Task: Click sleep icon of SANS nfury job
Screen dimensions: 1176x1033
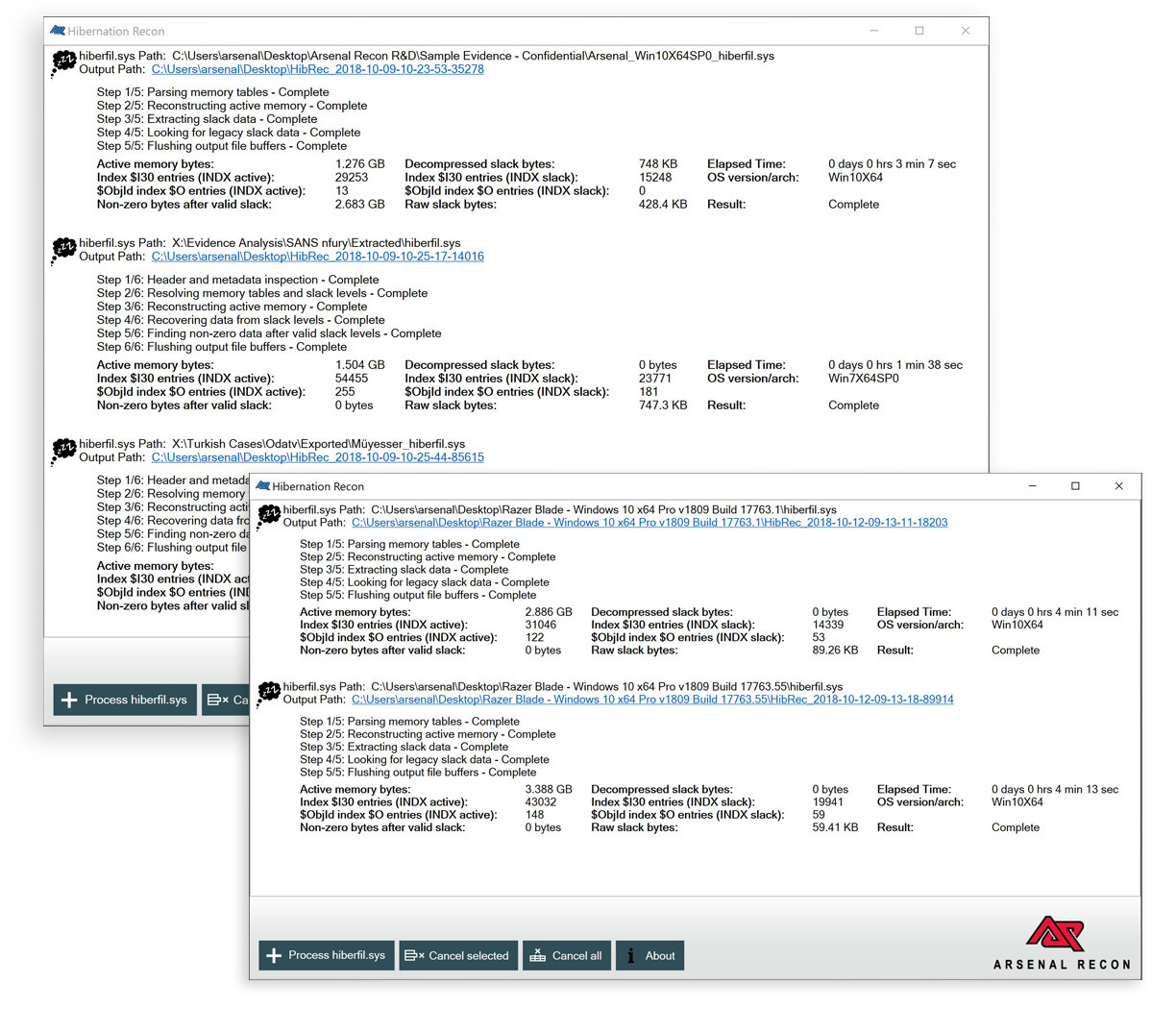Action: [63, 251]
